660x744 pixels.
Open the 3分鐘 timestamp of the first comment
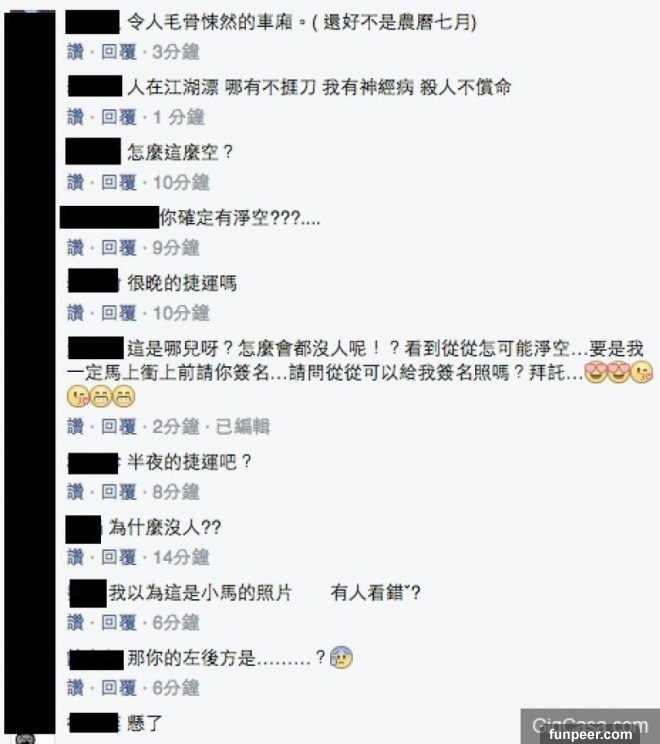pyautogui.click(x=175, y=51)
